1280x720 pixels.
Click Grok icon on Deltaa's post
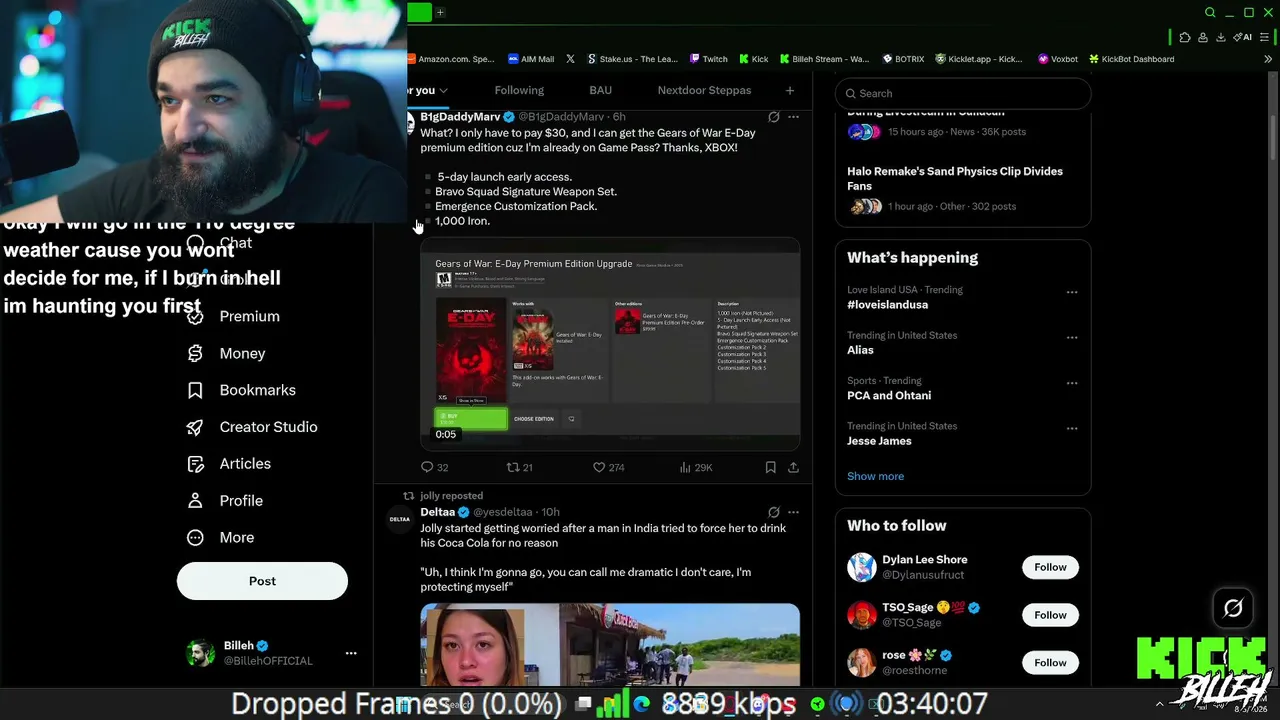[x=773, y=512]
